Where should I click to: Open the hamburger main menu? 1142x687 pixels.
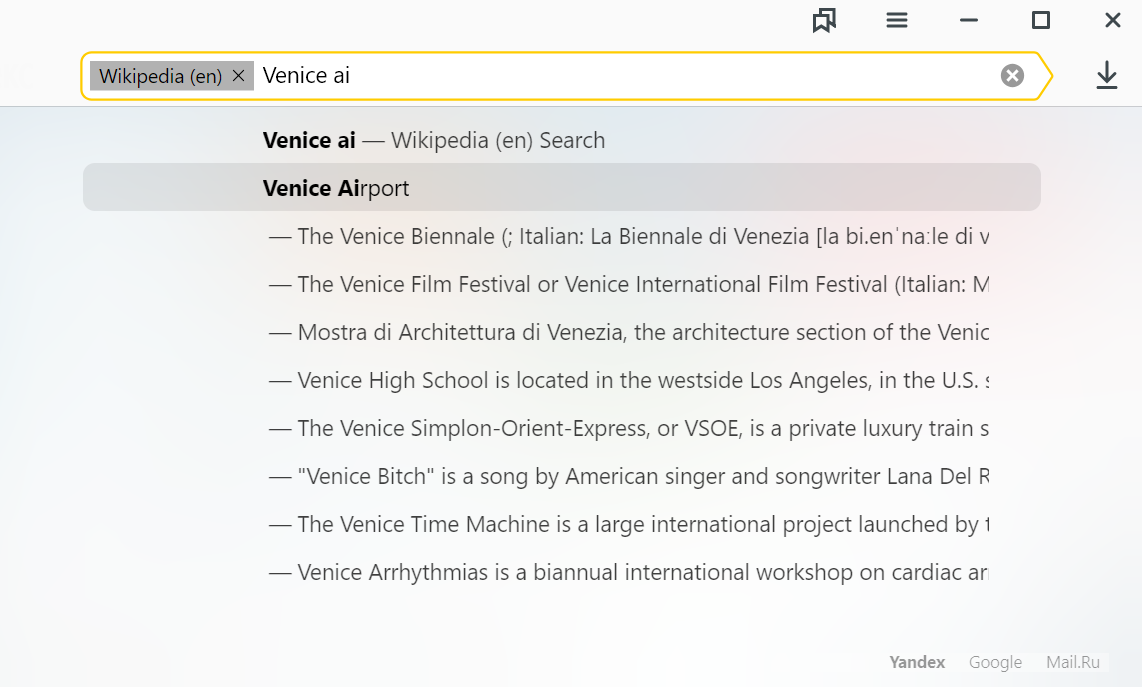[897, 20]
